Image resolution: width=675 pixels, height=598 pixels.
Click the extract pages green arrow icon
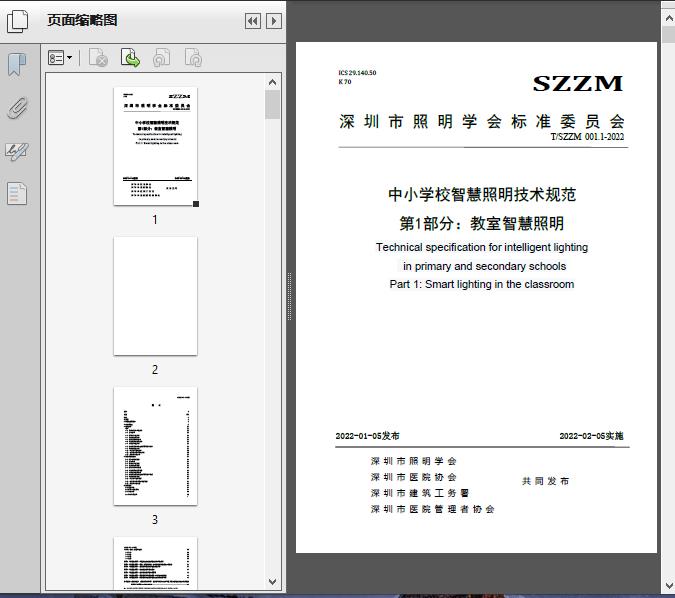(130, 57)
